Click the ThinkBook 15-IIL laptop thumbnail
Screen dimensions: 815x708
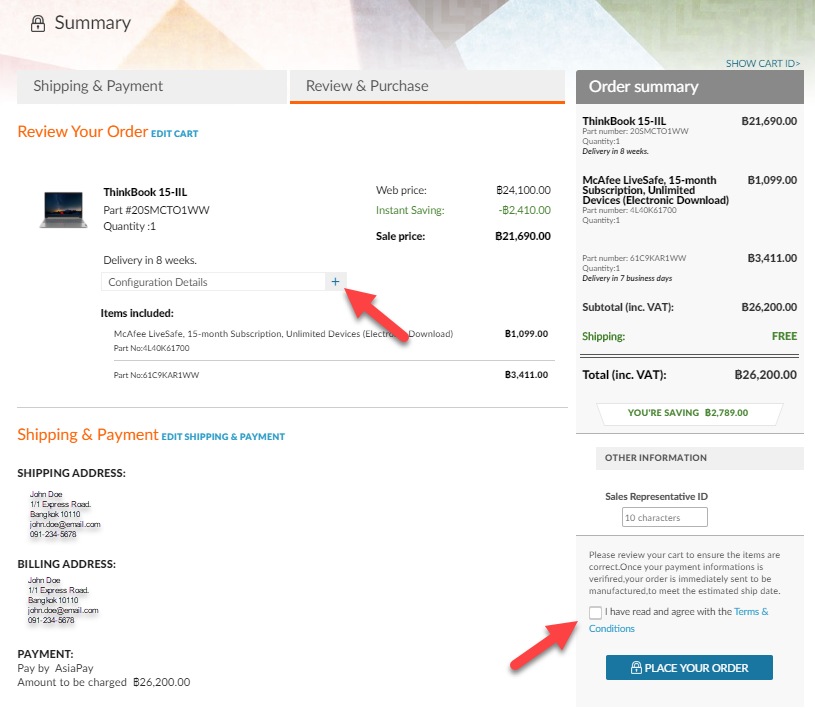coord(63,210)
